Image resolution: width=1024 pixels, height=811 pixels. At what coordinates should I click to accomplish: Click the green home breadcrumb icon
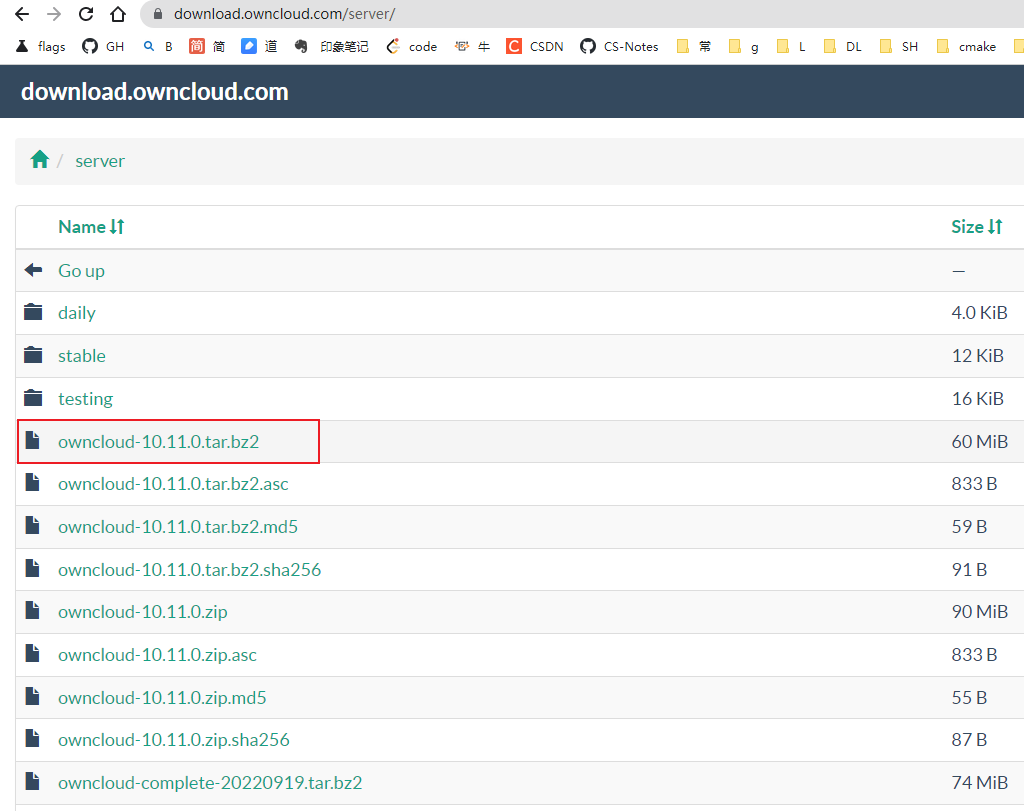point(40,159)
